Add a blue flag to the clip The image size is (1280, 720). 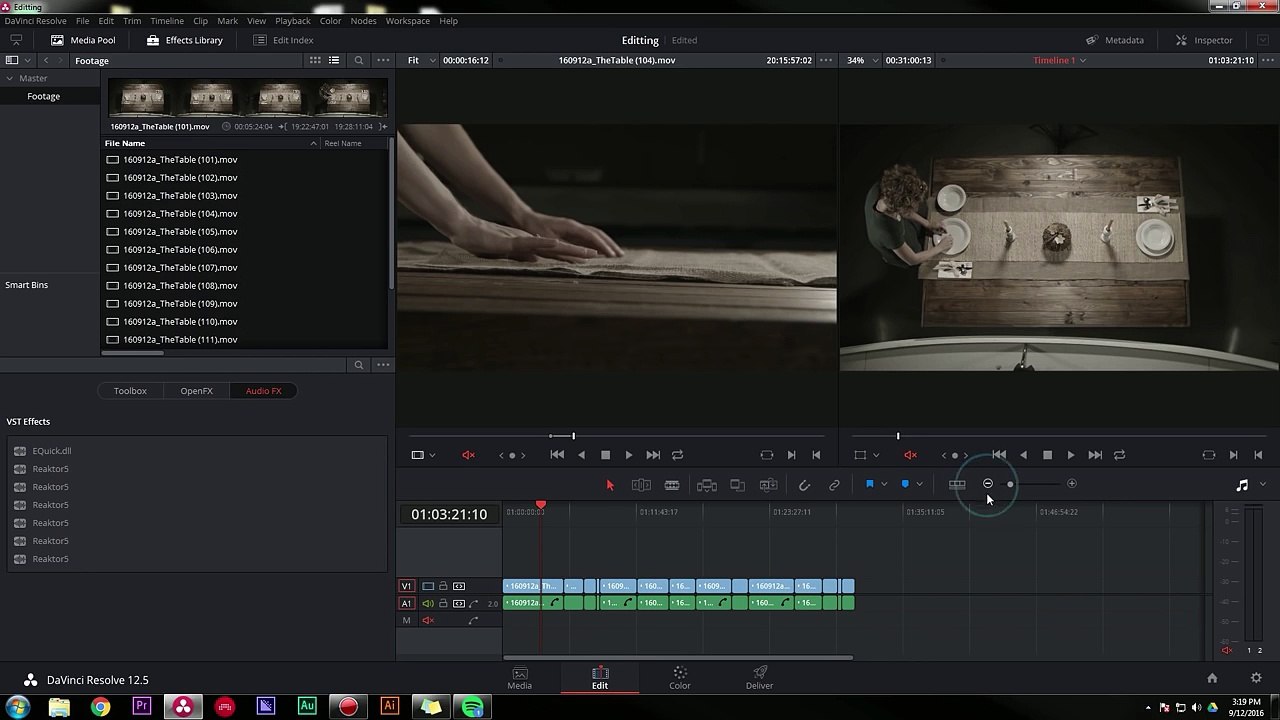(x=870, y=484)
